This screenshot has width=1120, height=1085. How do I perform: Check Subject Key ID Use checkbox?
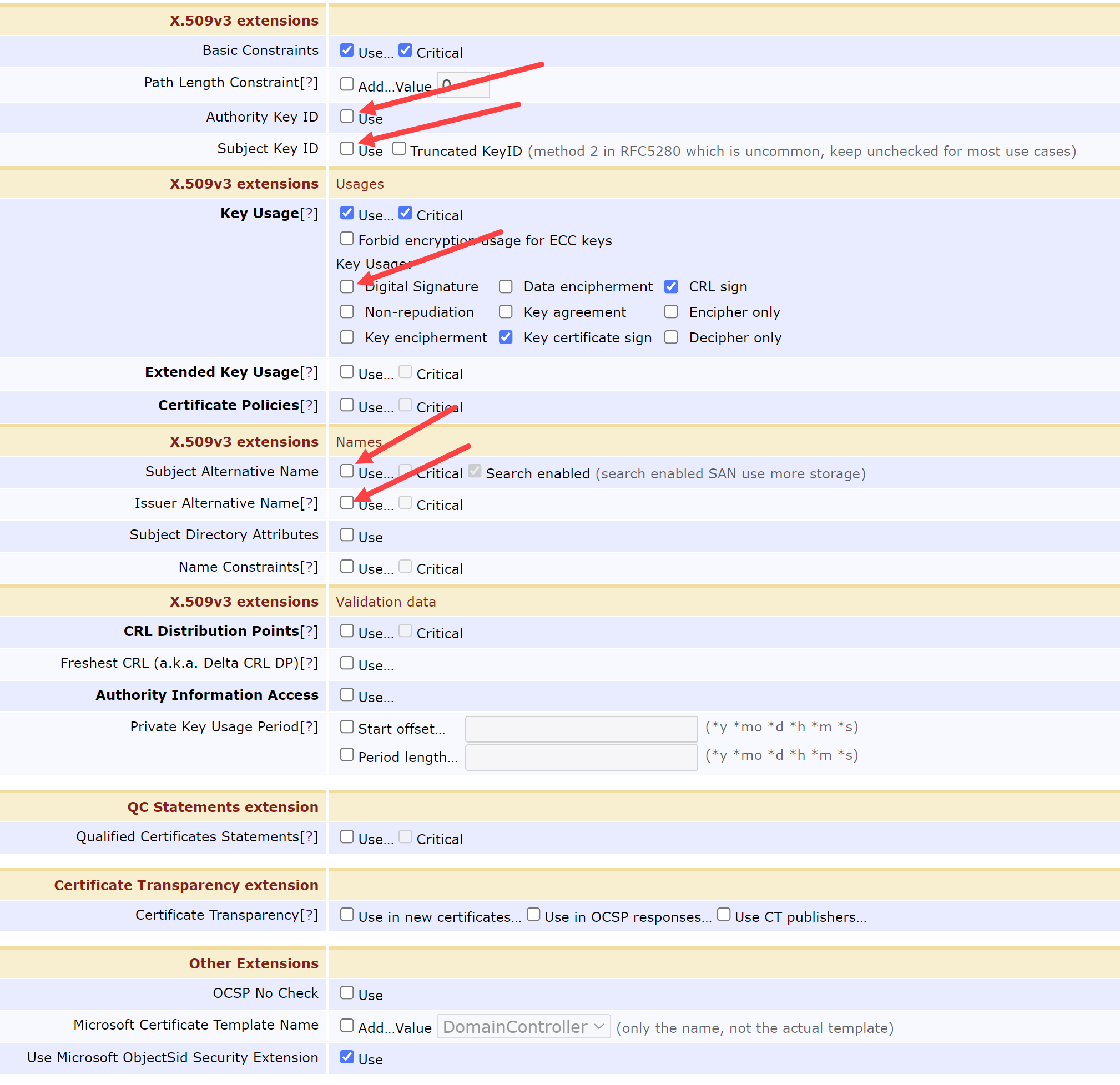[x=347, y=149]
